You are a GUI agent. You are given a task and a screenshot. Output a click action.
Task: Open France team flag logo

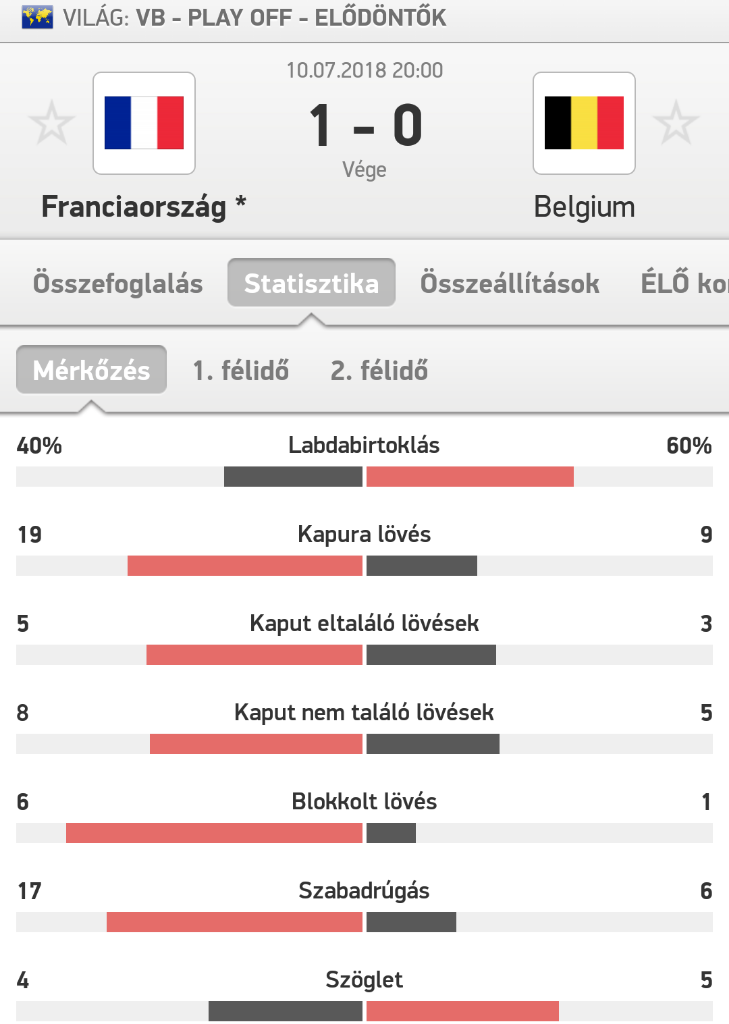click(x=144, y=123)
